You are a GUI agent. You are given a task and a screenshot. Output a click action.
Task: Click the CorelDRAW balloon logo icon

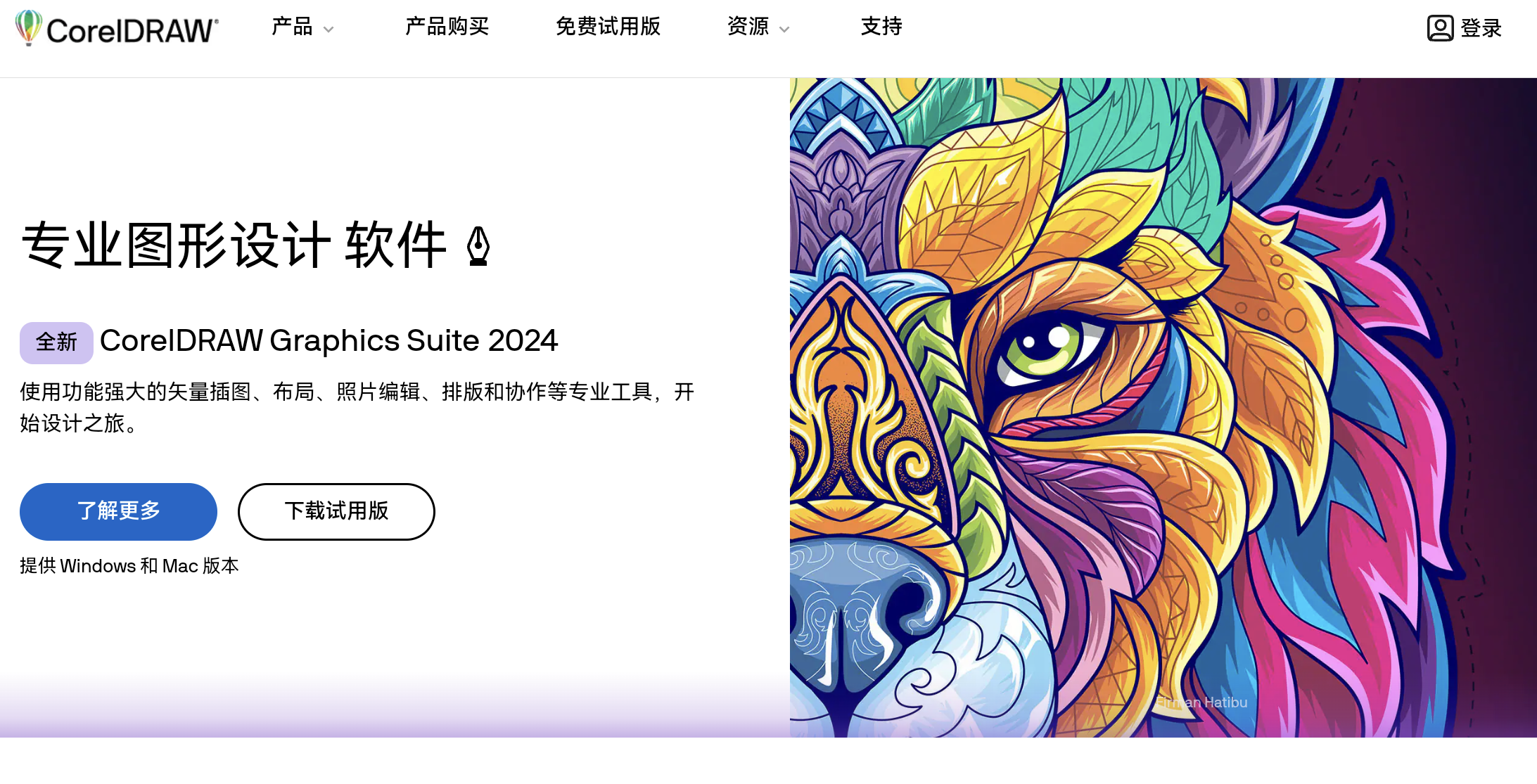coord(29,27)
